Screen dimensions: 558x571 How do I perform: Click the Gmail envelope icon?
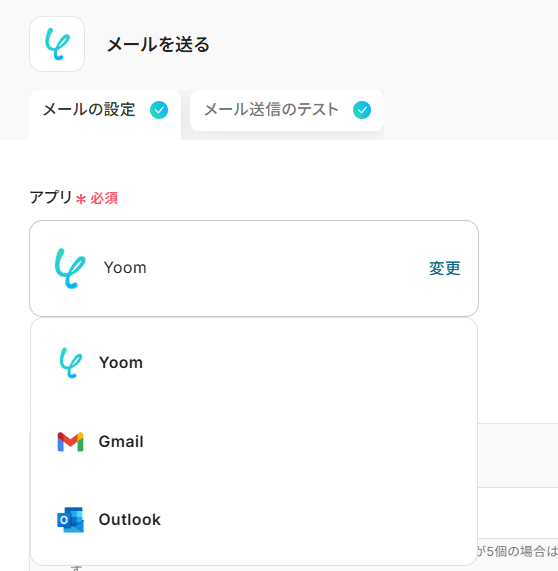tap(70, 442)
